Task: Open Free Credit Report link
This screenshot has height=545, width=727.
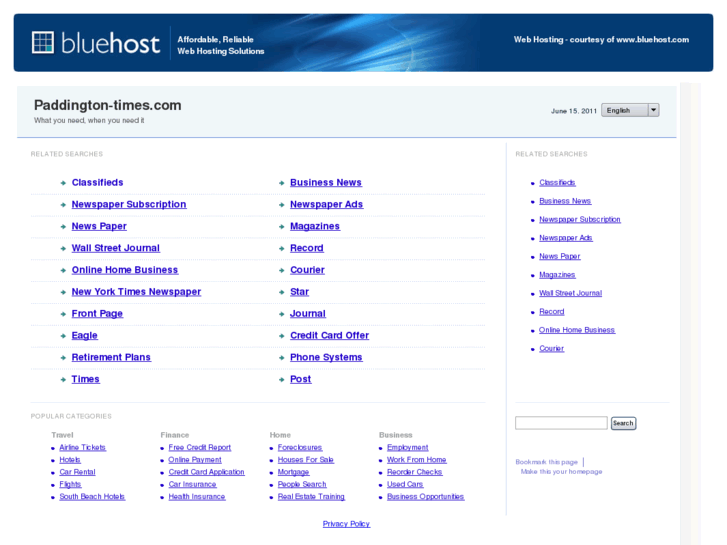Action: tap(200, 448)
